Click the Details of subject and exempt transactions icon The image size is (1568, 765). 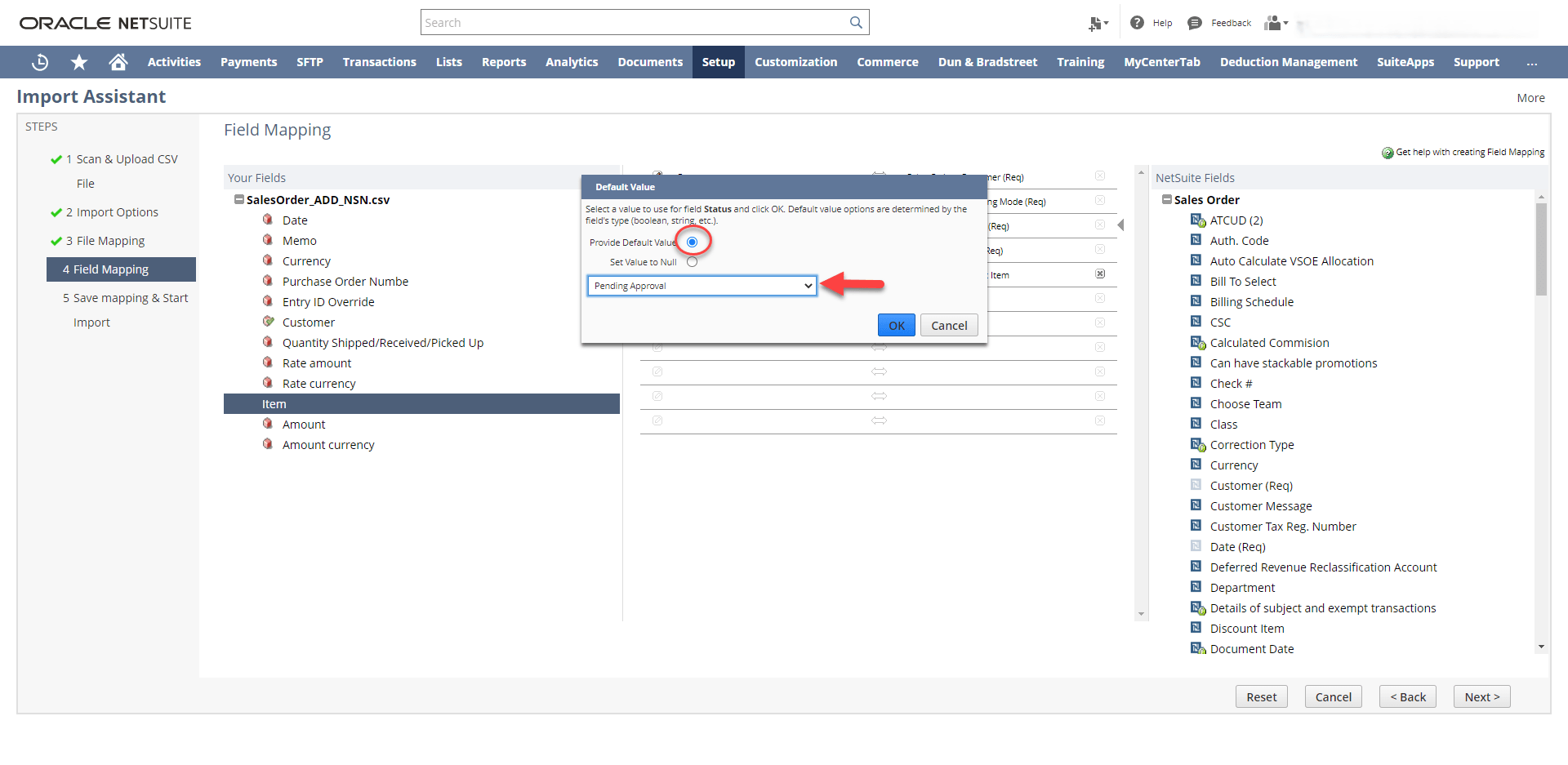coord(1197,607)
